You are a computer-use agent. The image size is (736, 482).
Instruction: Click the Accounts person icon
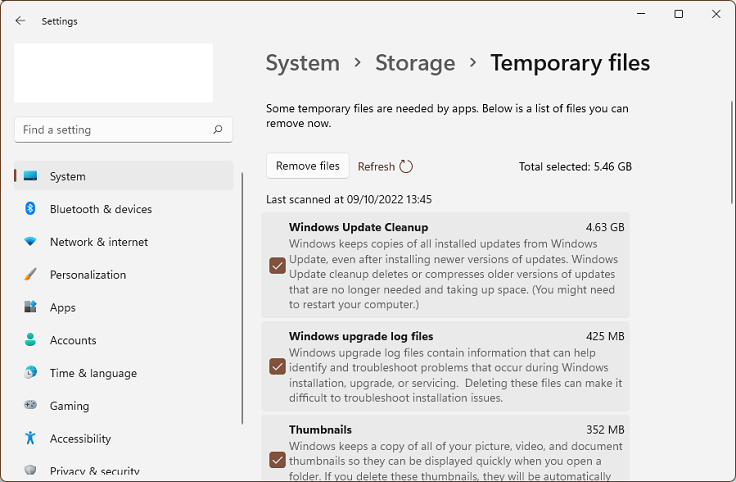[x=31, y=339]
